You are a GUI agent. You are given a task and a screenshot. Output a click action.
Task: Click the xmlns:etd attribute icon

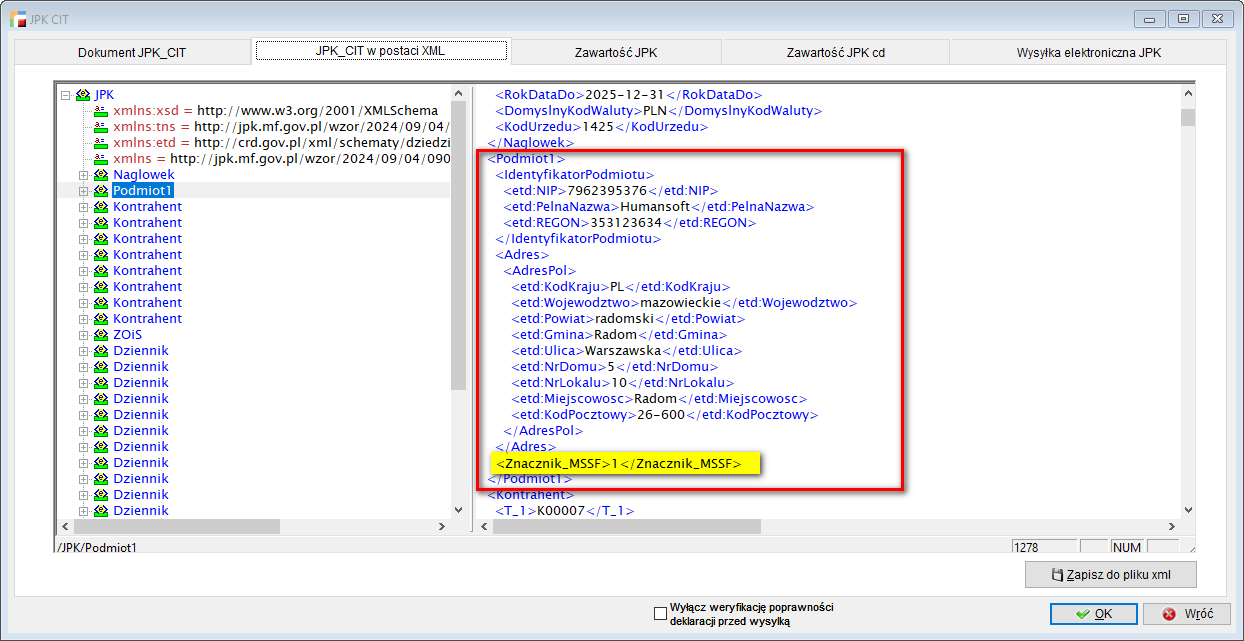point(100,143)
